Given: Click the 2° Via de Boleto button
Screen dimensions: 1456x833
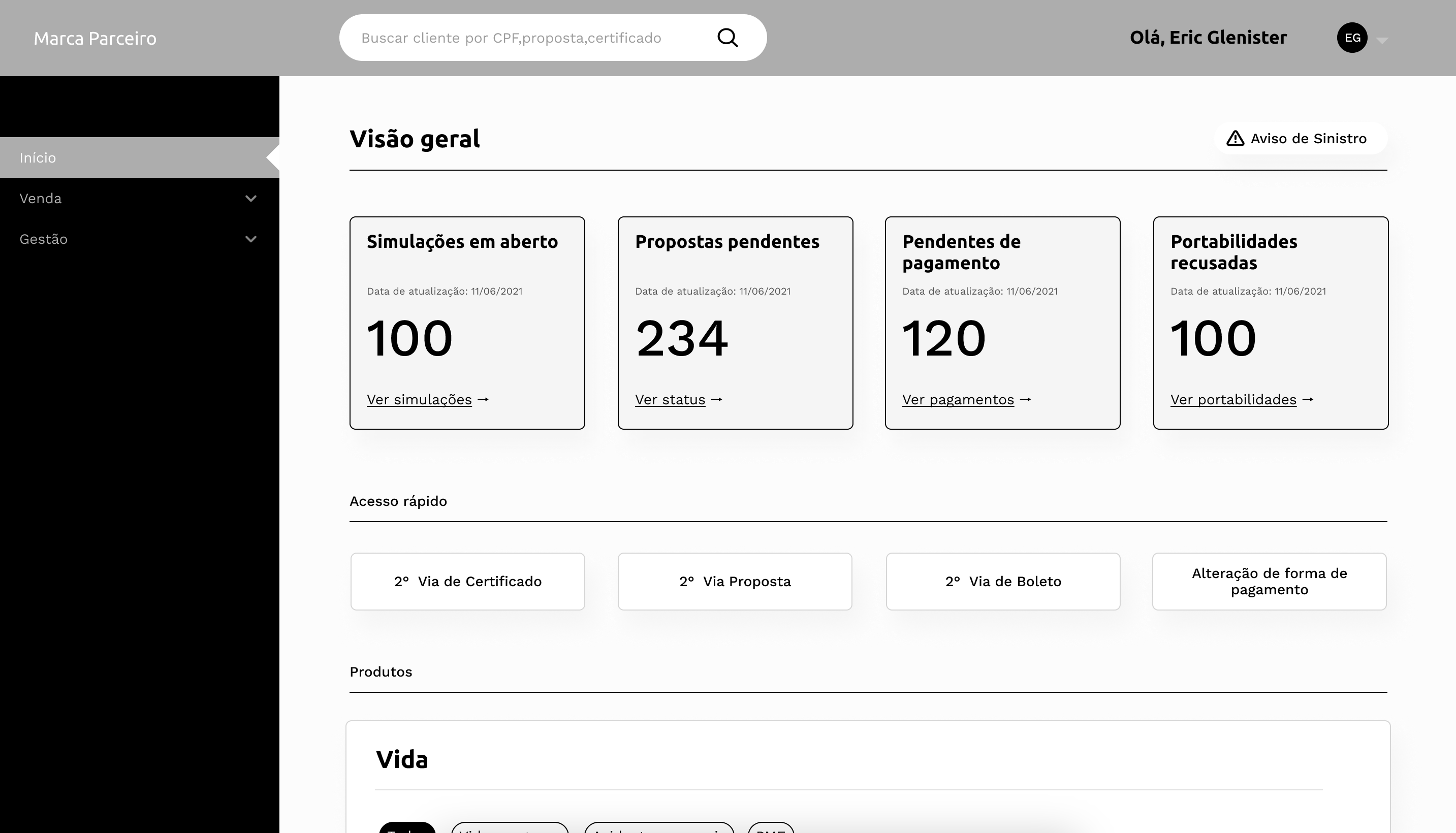Looking at the screenshot, I should [1002, 581].
